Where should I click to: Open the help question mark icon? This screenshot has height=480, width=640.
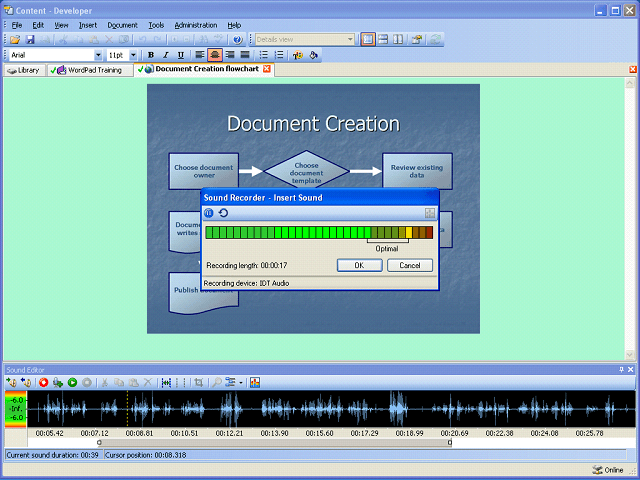pos(236,39)
